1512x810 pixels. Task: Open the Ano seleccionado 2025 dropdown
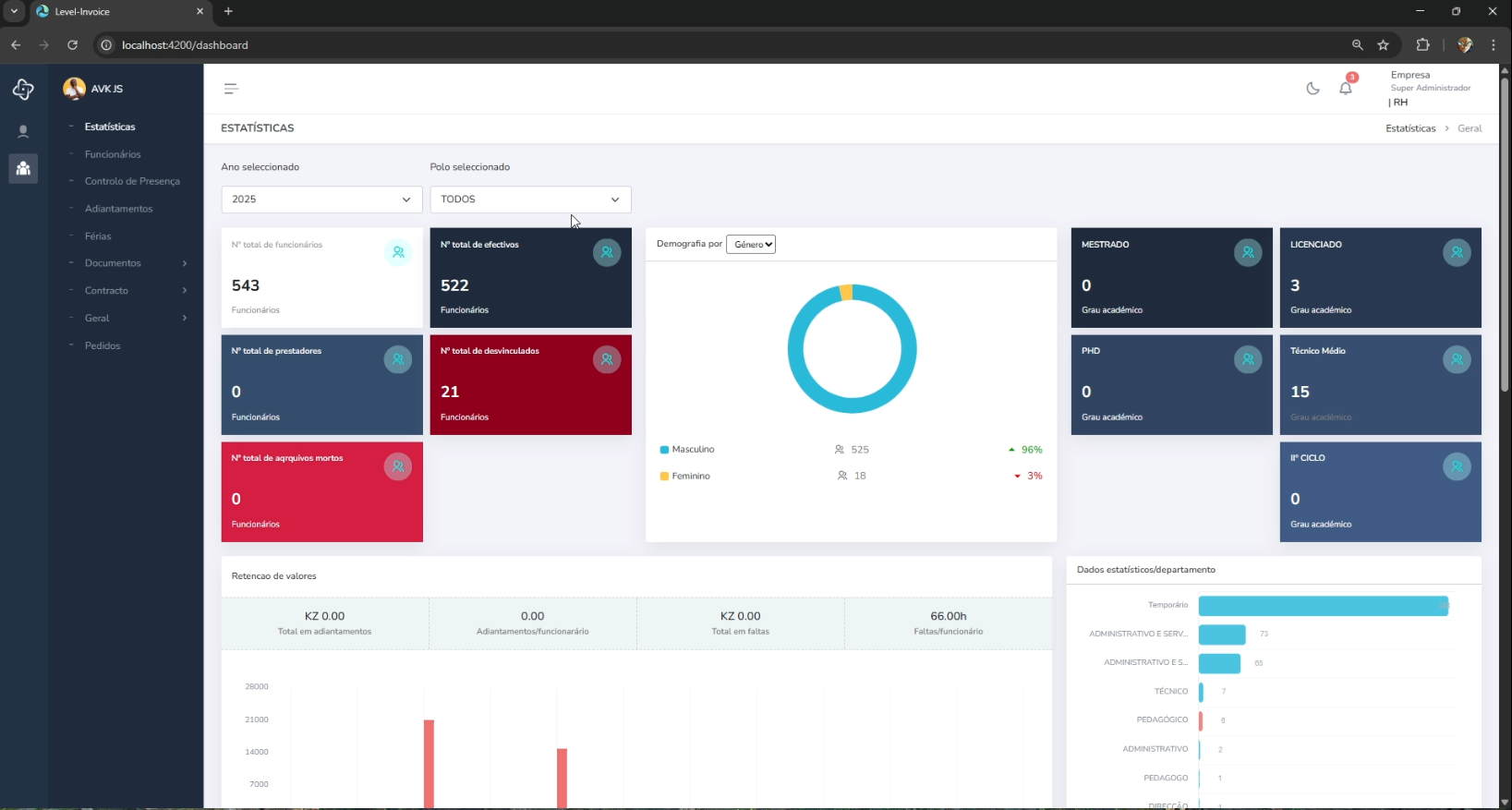click(321, 199)
